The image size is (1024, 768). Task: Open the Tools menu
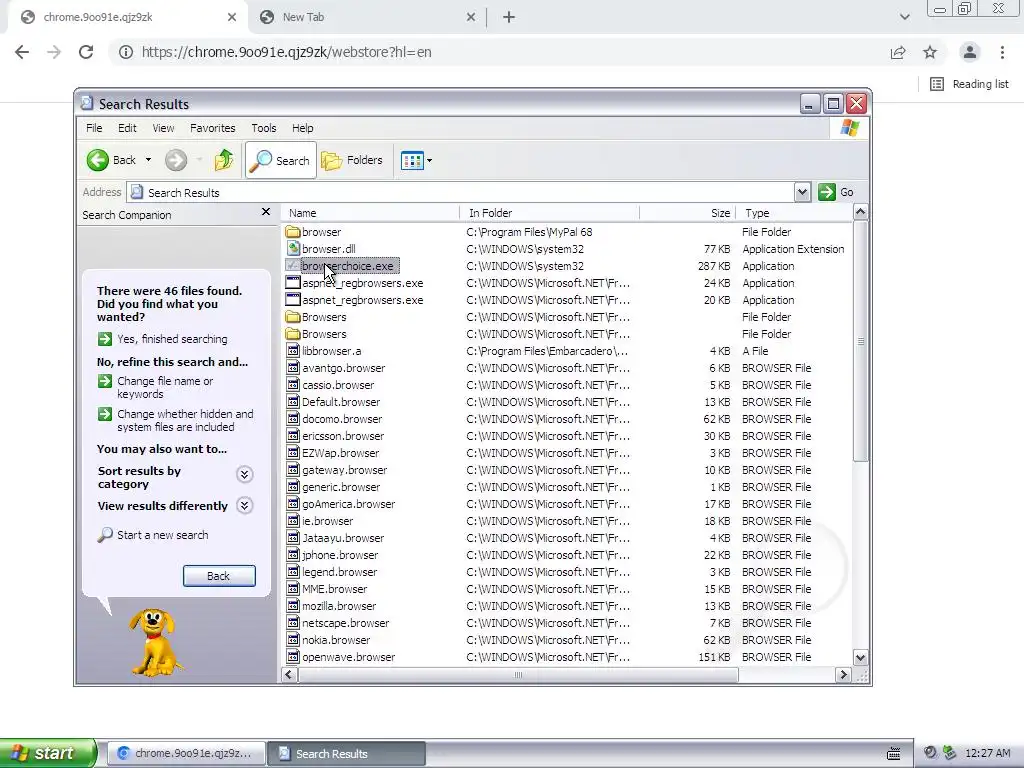click(x=264, y=128)
